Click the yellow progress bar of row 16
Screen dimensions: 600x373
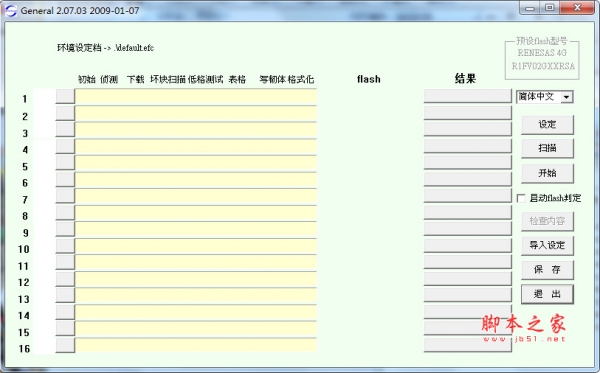pyautogui.click(x=196, y=345)
